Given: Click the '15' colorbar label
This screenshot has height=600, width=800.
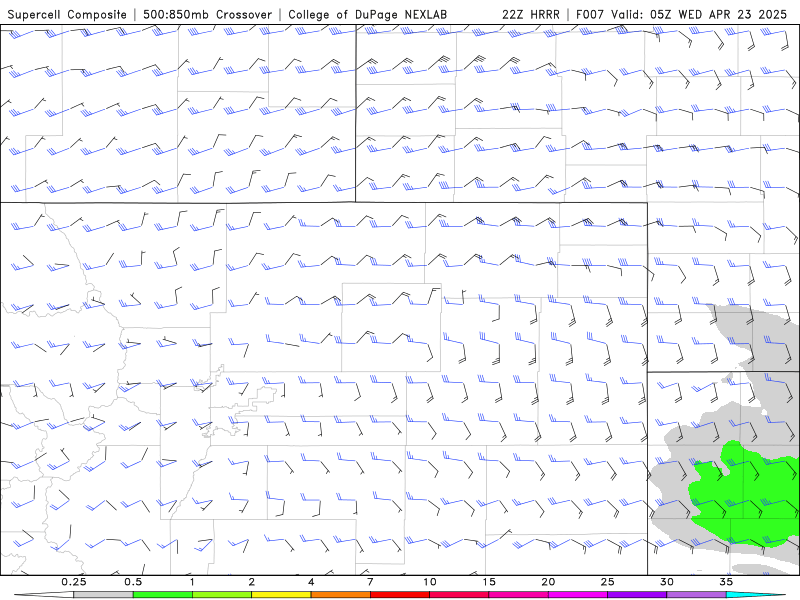Looking at the screenshot, I should click(489, 582).
